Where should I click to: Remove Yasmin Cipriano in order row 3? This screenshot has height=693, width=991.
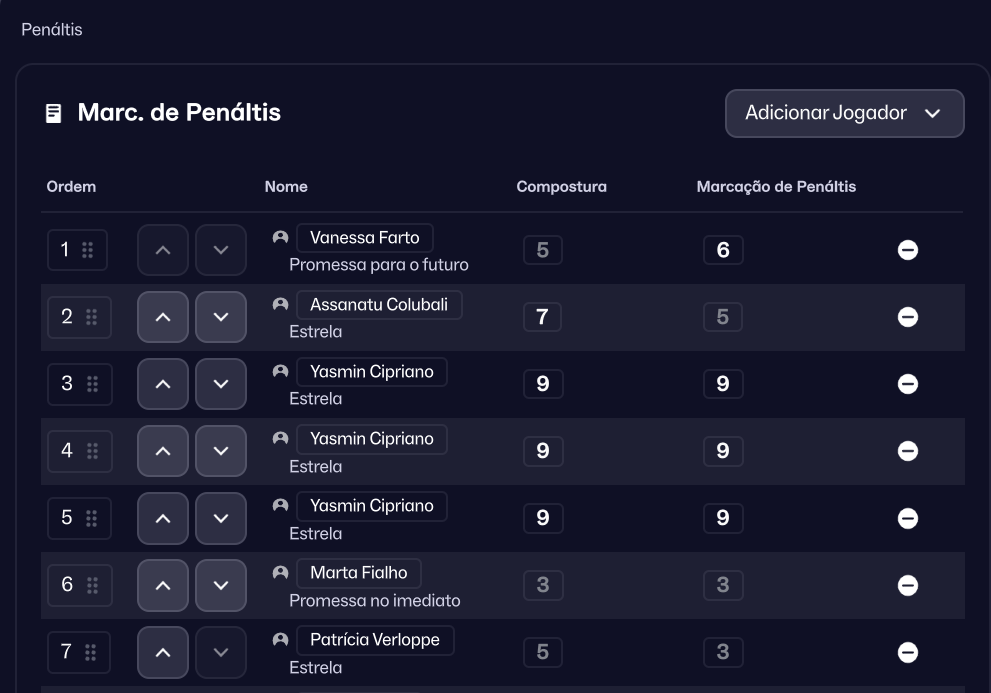[908, 384]
